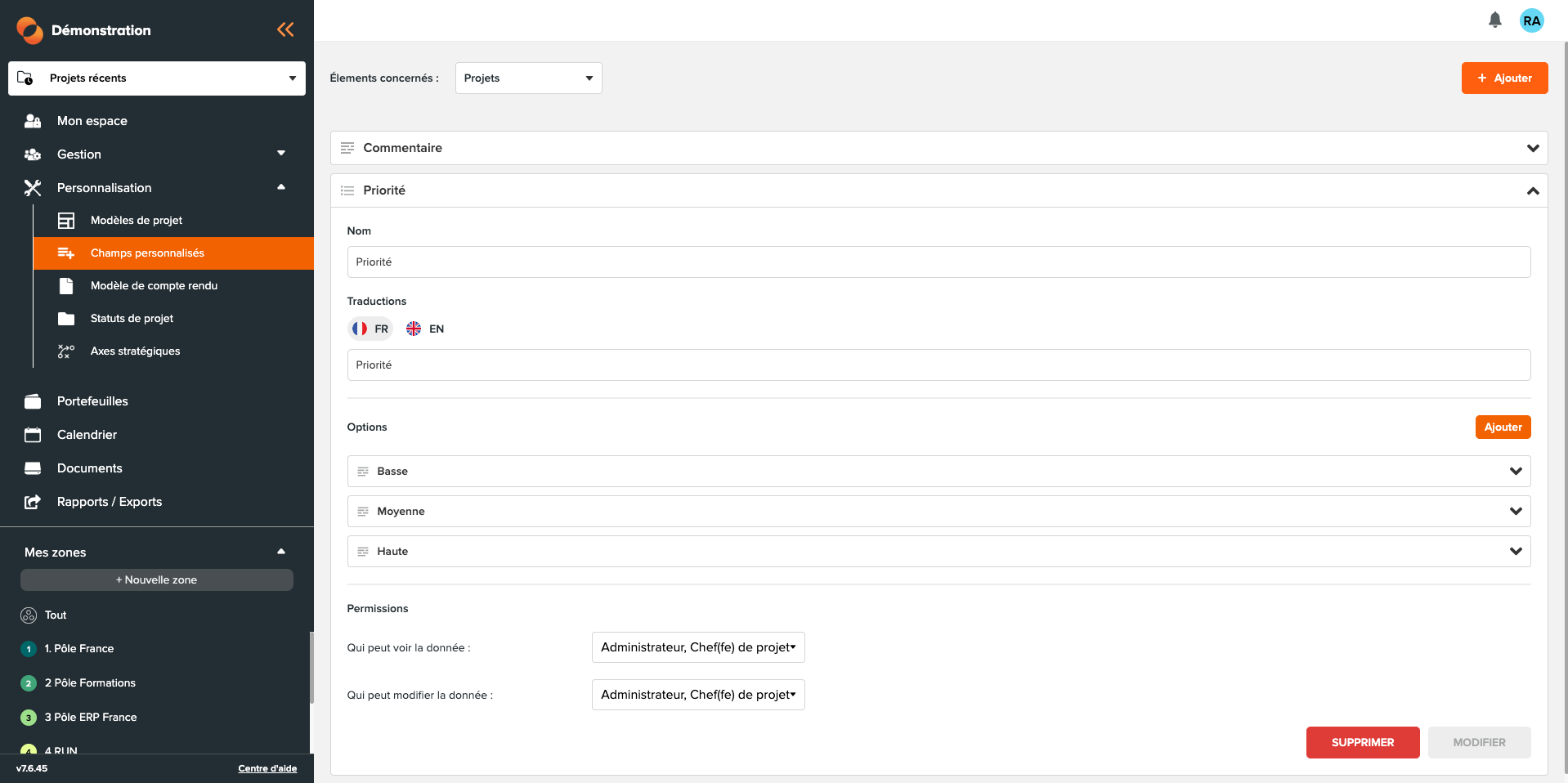Open 'Qui peut modifier la donnée' dropdown
This screenshot has height=783, width=1568.
coord(698,695)
